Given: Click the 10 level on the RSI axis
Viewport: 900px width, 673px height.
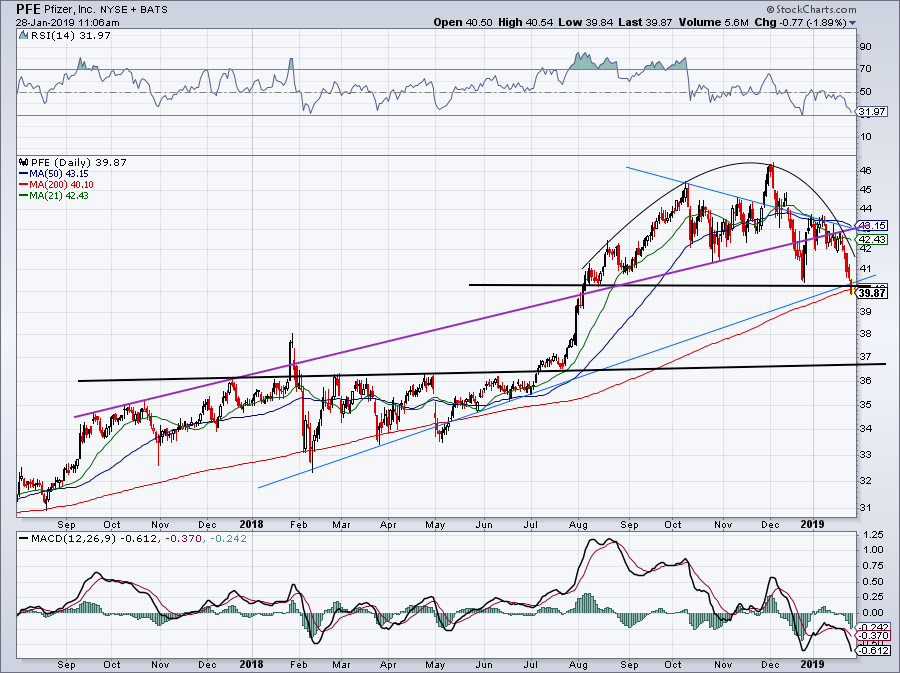Looking at the screenshot, I should click(865, 137).
